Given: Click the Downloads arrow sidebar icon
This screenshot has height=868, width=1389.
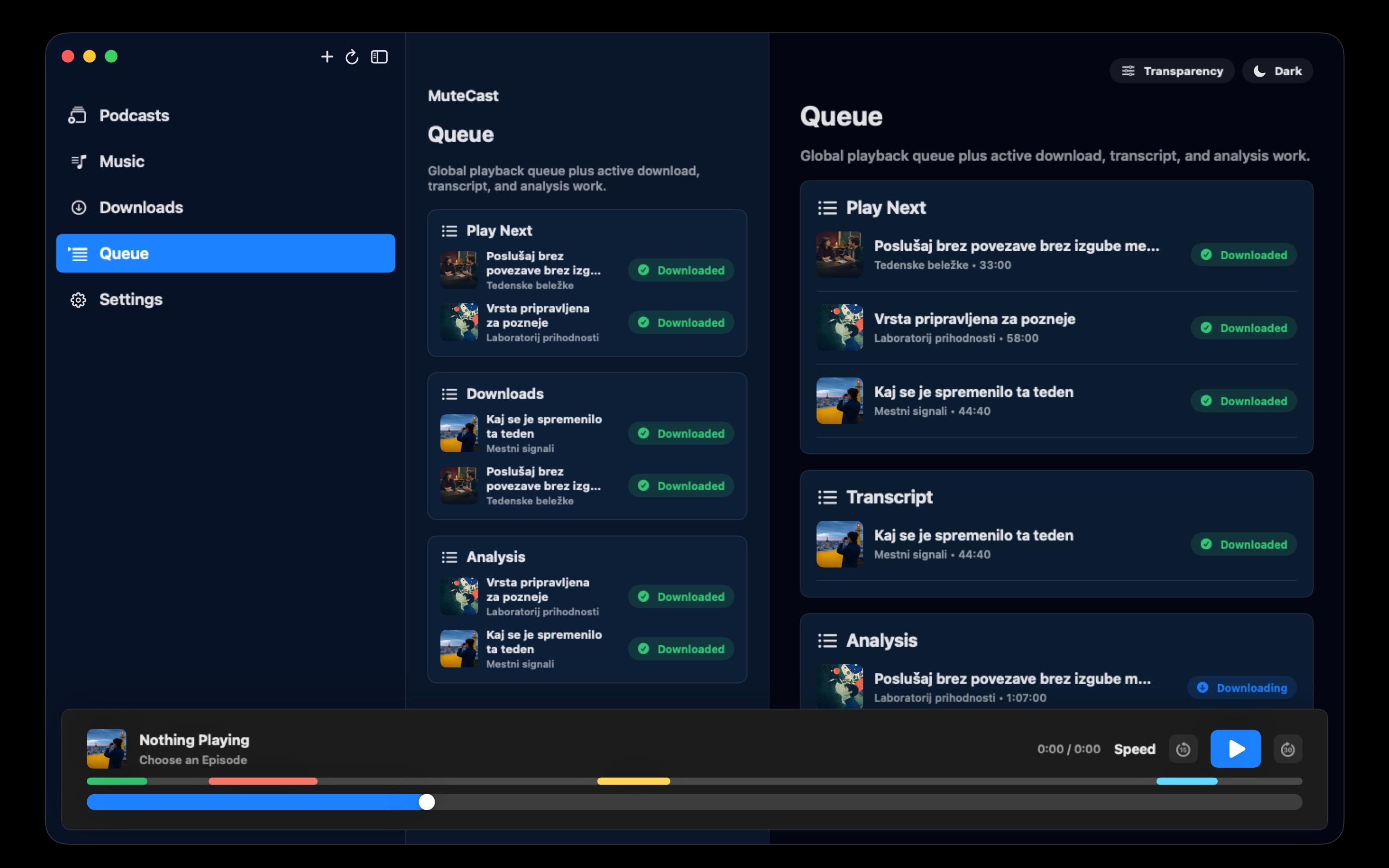Looking at the screenshot, I should click(x=79, y=207).
